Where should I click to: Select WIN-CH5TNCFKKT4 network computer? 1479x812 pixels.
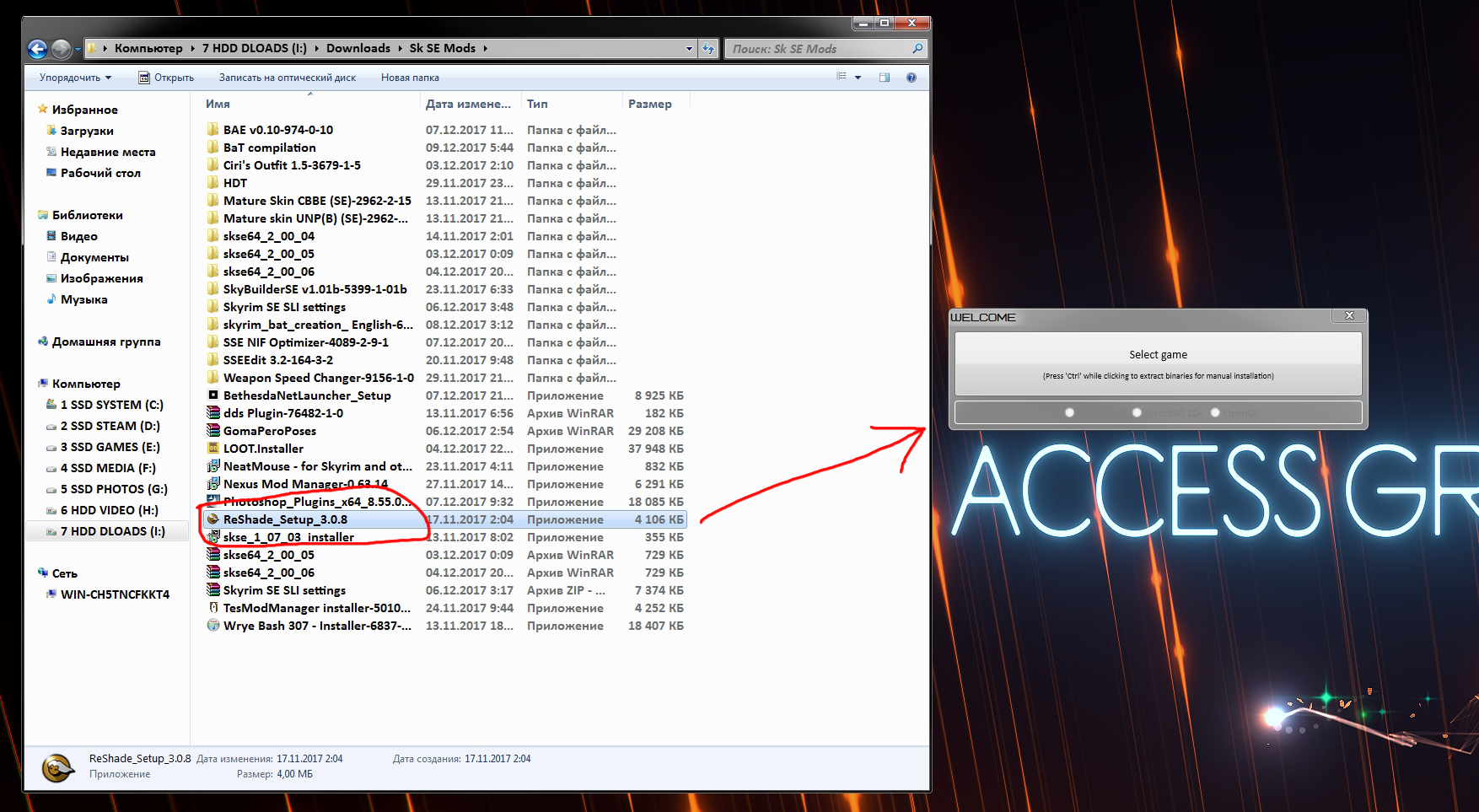pos(115,594)
